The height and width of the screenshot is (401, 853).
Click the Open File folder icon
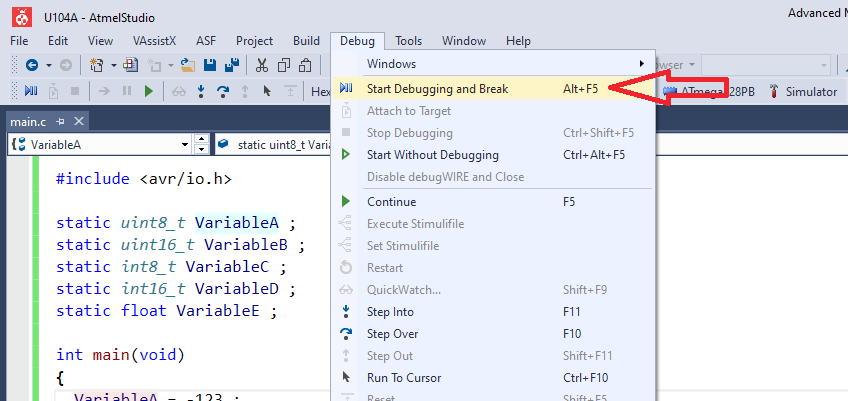click(188, 65)
